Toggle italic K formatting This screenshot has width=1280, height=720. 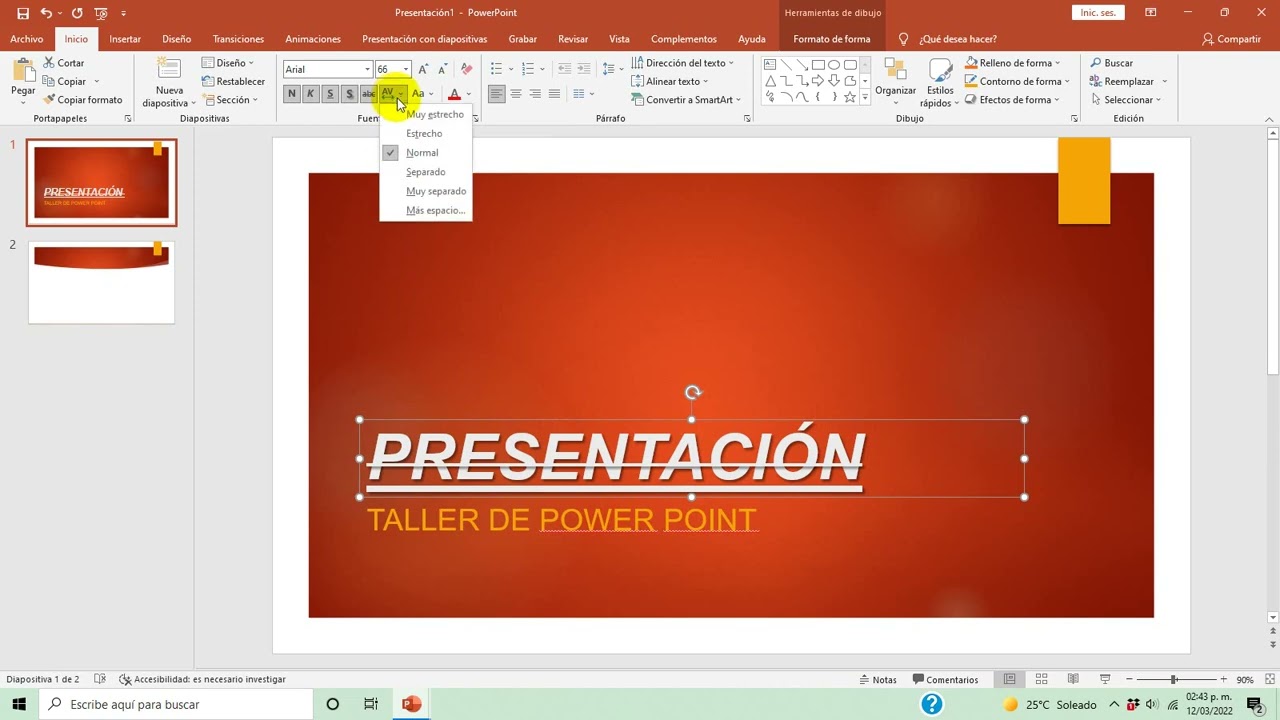pyautogui.click(x=310, y=94)
